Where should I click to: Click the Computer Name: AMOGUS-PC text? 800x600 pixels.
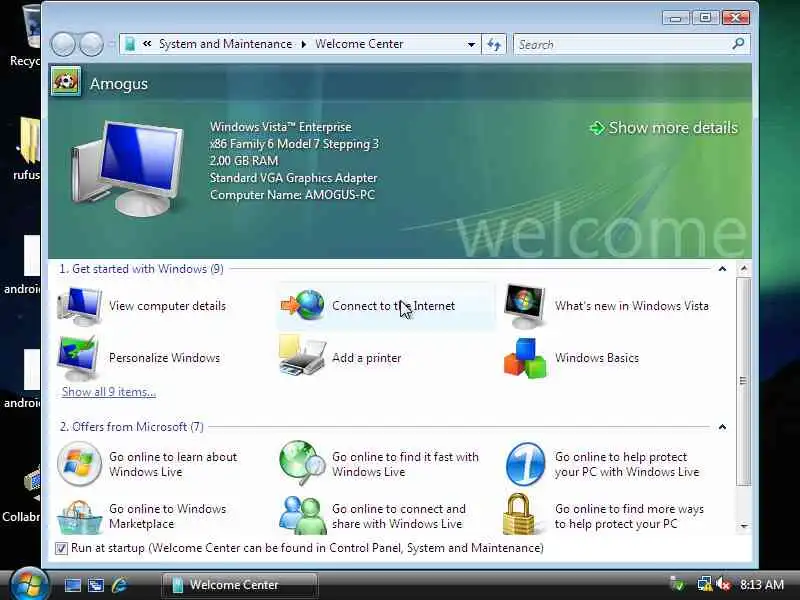(x=292, y=195)
